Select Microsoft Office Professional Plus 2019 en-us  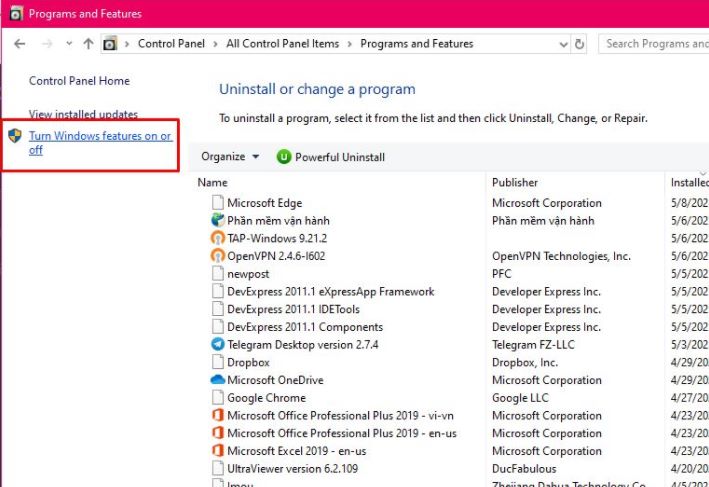(x=342, y=433)
